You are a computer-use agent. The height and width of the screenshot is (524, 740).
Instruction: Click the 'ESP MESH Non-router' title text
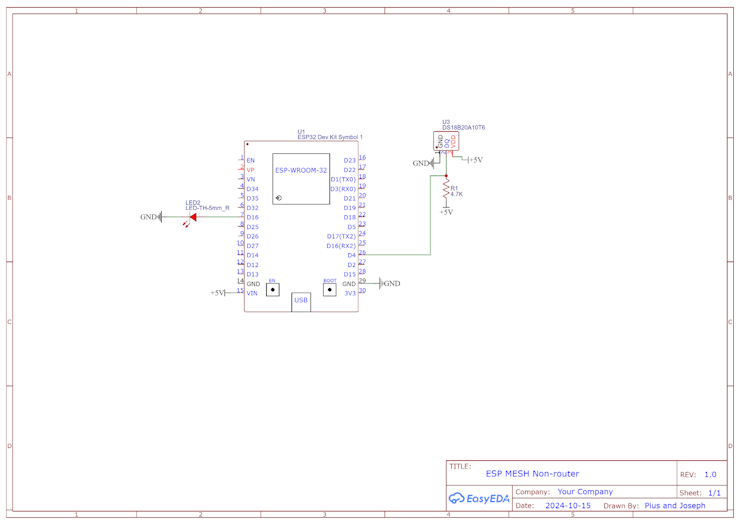[532, 473]
